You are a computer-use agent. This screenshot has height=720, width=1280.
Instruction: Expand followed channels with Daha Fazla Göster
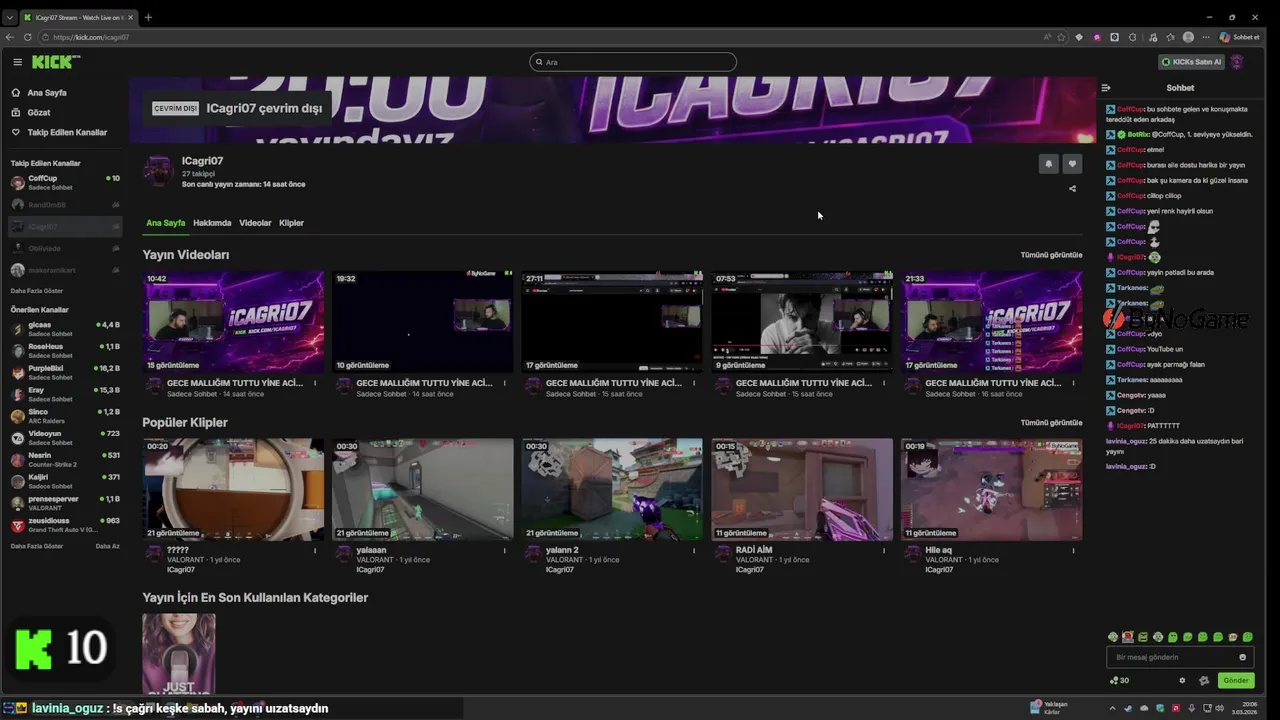tap(37, 291)
